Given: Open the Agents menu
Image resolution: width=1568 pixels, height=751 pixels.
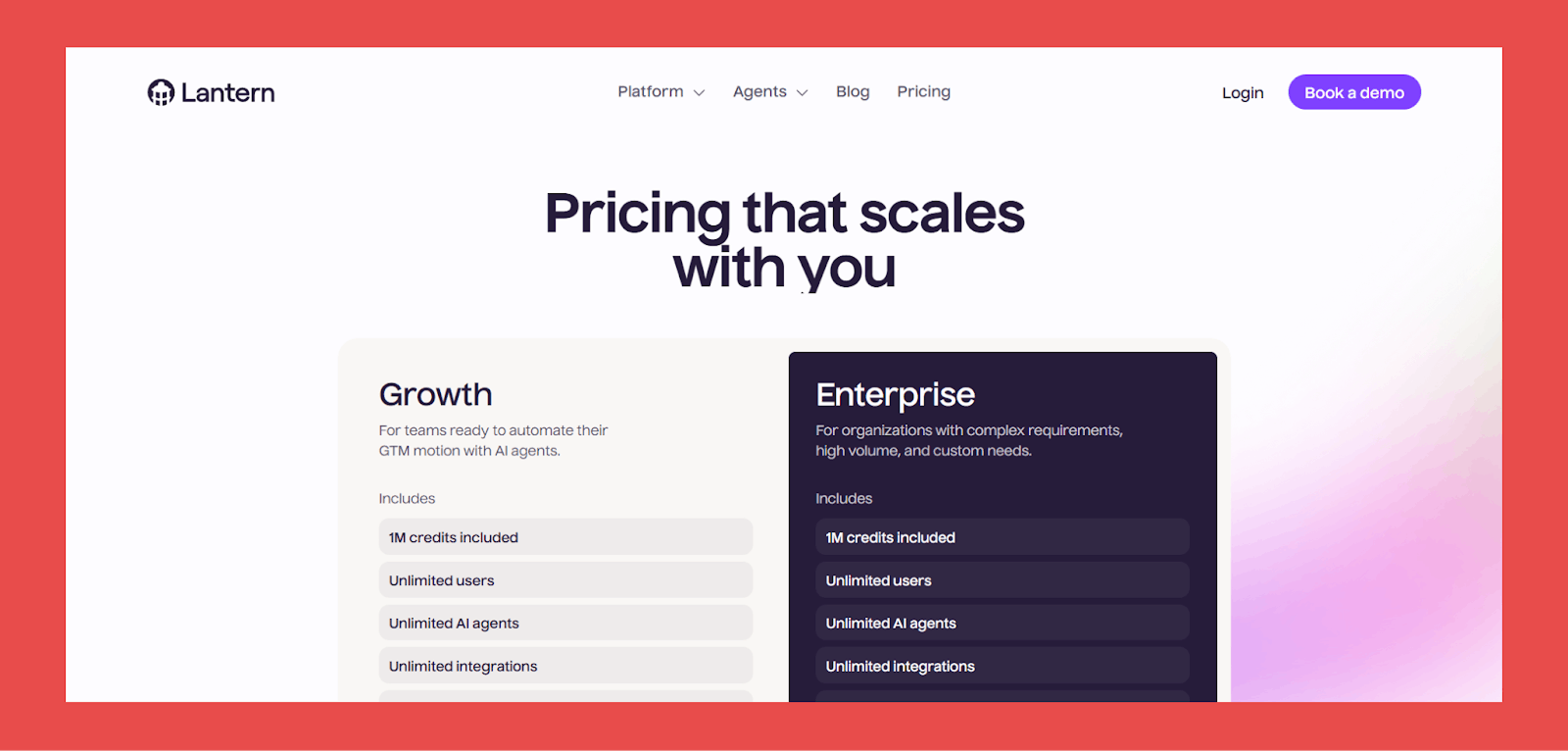Looking at the screenshot, I should 759,91.
